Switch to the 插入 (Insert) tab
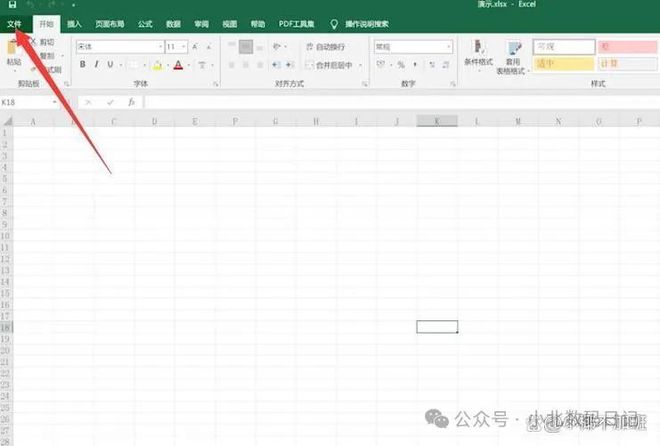The width and height of the screenshot is (660, 446). click(x=74, y=24)
